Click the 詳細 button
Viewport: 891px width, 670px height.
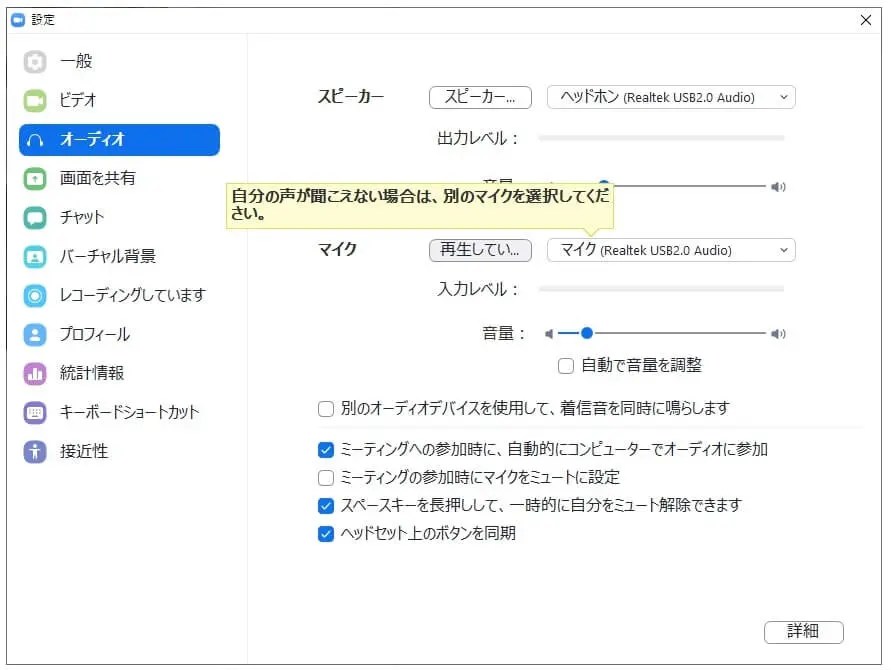803,632
